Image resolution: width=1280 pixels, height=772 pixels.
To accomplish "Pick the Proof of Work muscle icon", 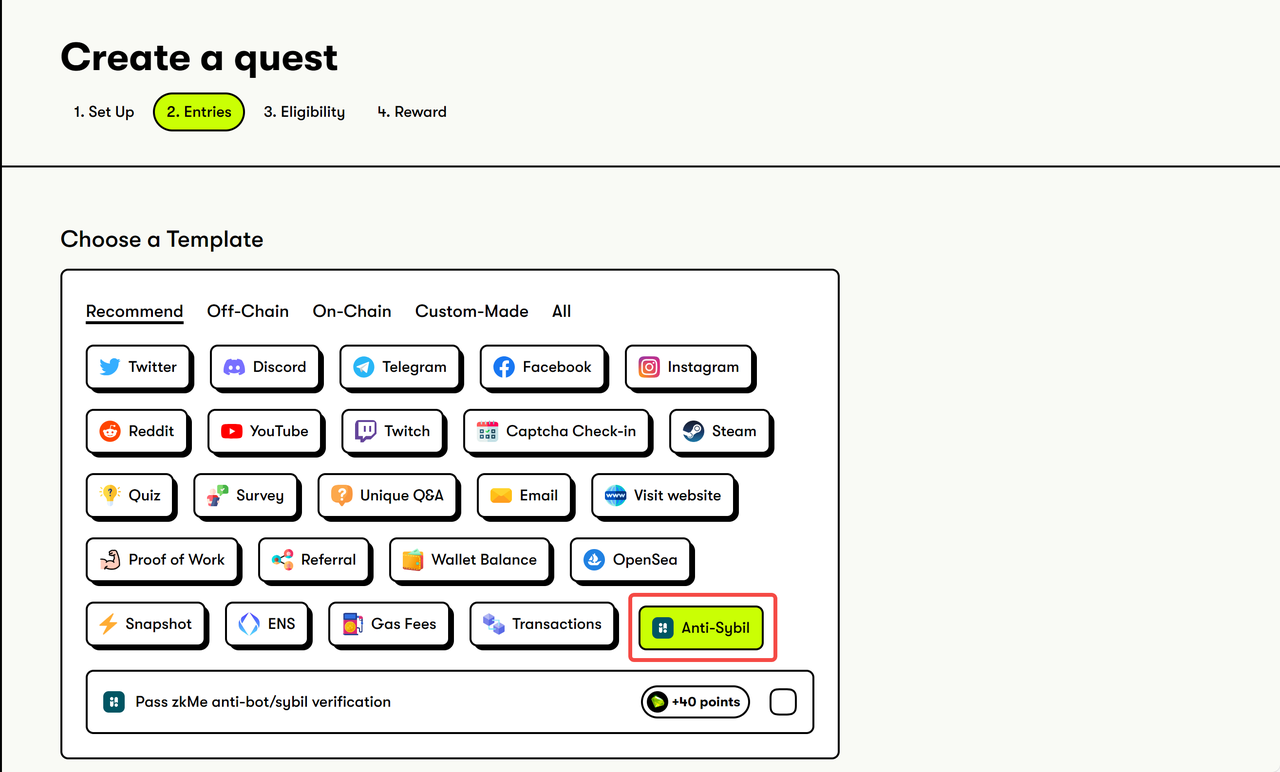I will click(x=109, y=559).
